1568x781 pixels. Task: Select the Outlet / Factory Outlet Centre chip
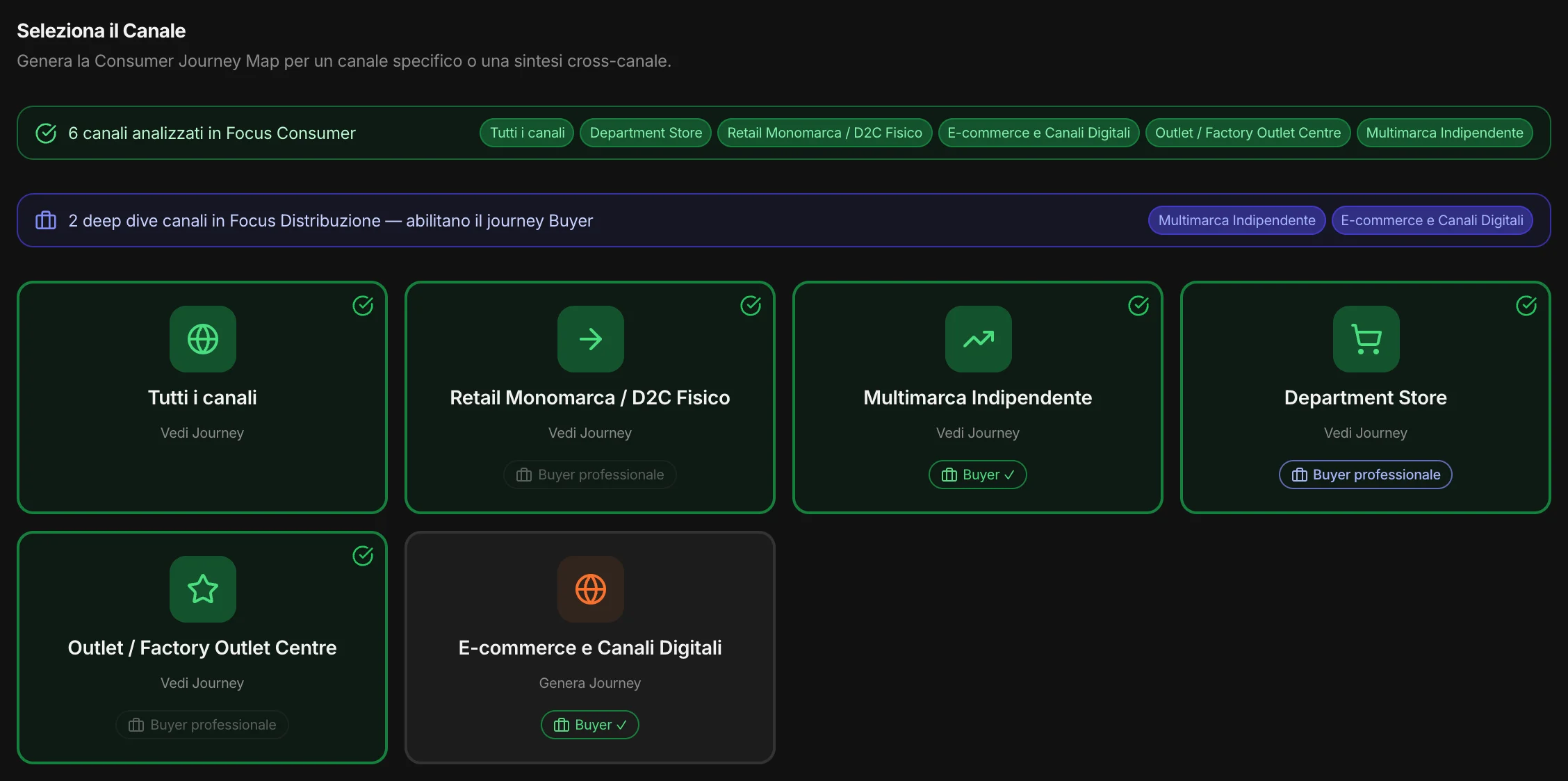[x=1248, y=133]
